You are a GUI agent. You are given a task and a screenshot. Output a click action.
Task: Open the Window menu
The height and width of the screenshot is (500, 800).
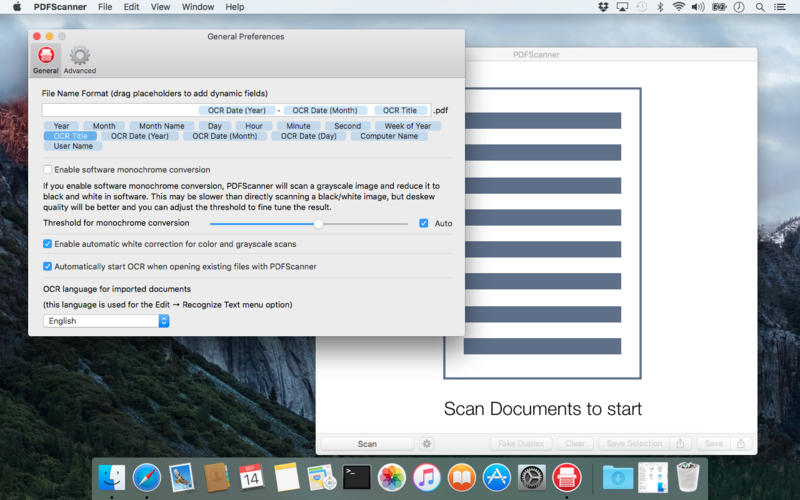[x=198, y=7]
